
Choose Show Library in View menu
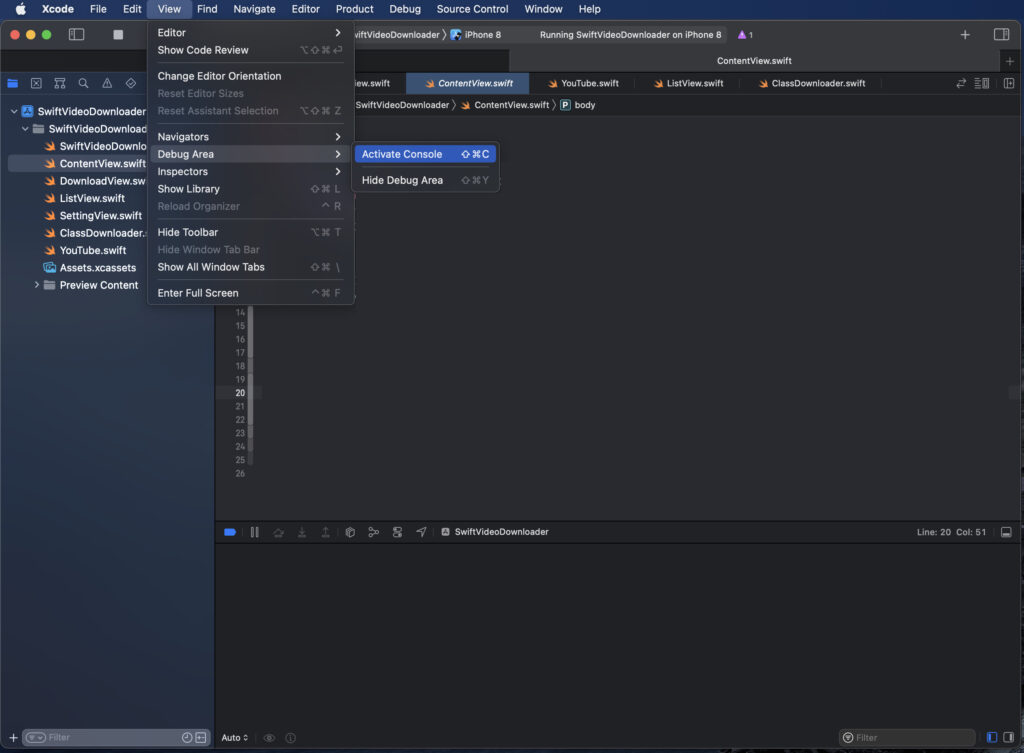pos(249,189)
